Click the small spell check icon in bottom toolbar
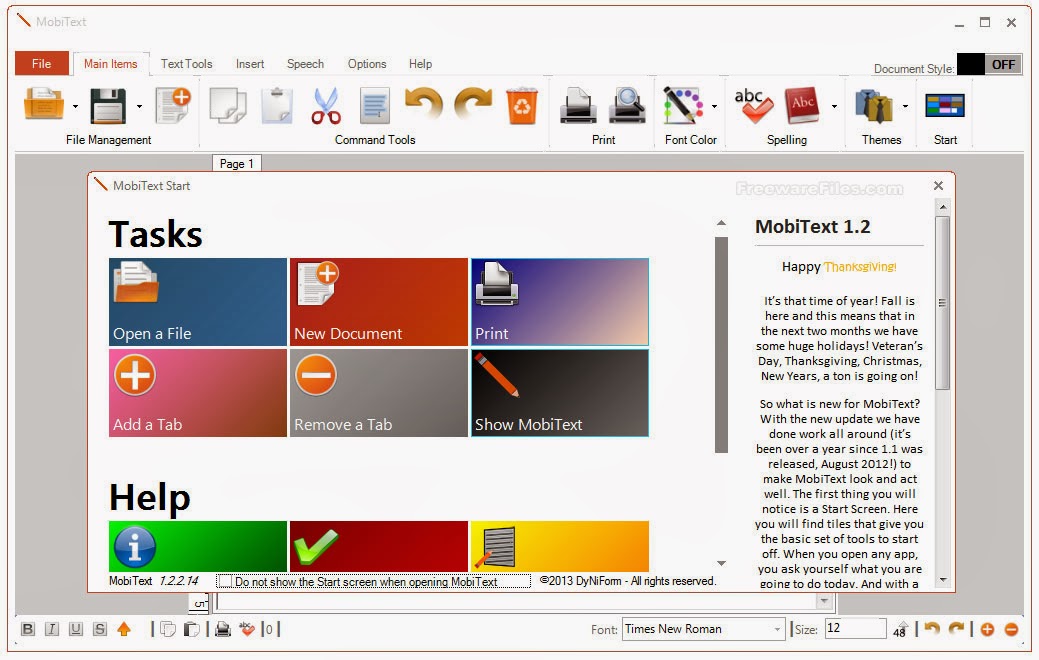Screen dimensions: 1039x660 tap(247, 629)
